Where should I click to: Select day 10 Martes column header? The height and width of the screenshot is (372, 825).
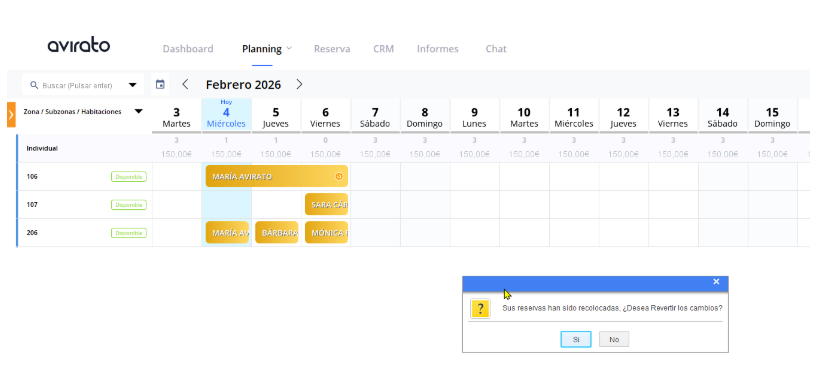[524, 117]
